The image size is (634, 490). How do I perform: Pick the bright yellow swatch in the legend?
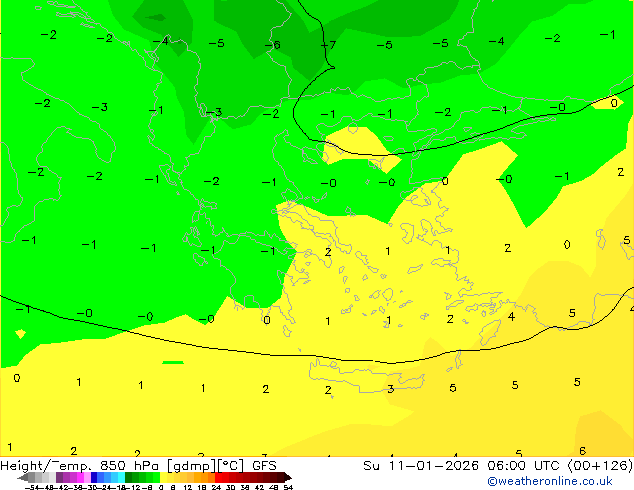coord(164,477)
